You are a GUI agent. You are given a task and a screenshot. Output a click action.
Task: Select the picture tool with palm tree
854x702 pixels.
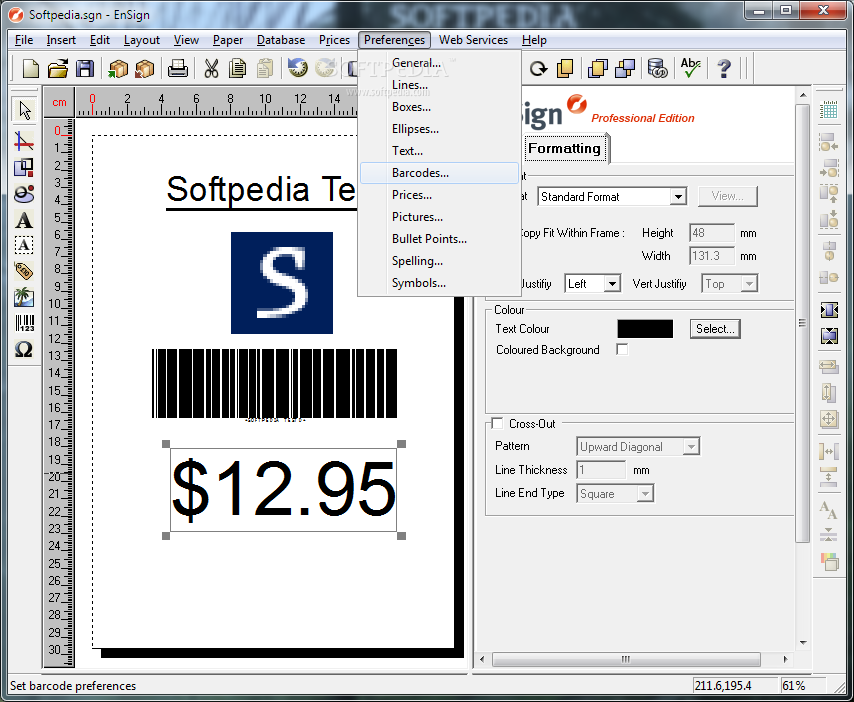(23, 297)
